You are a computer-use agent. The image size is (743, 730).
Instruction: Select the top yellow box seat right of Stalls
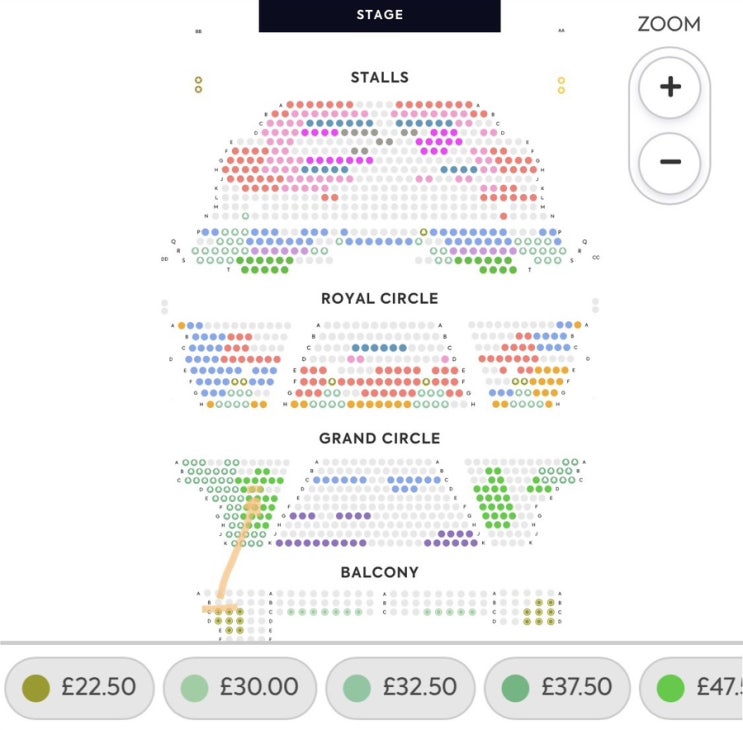click(561, 81)
